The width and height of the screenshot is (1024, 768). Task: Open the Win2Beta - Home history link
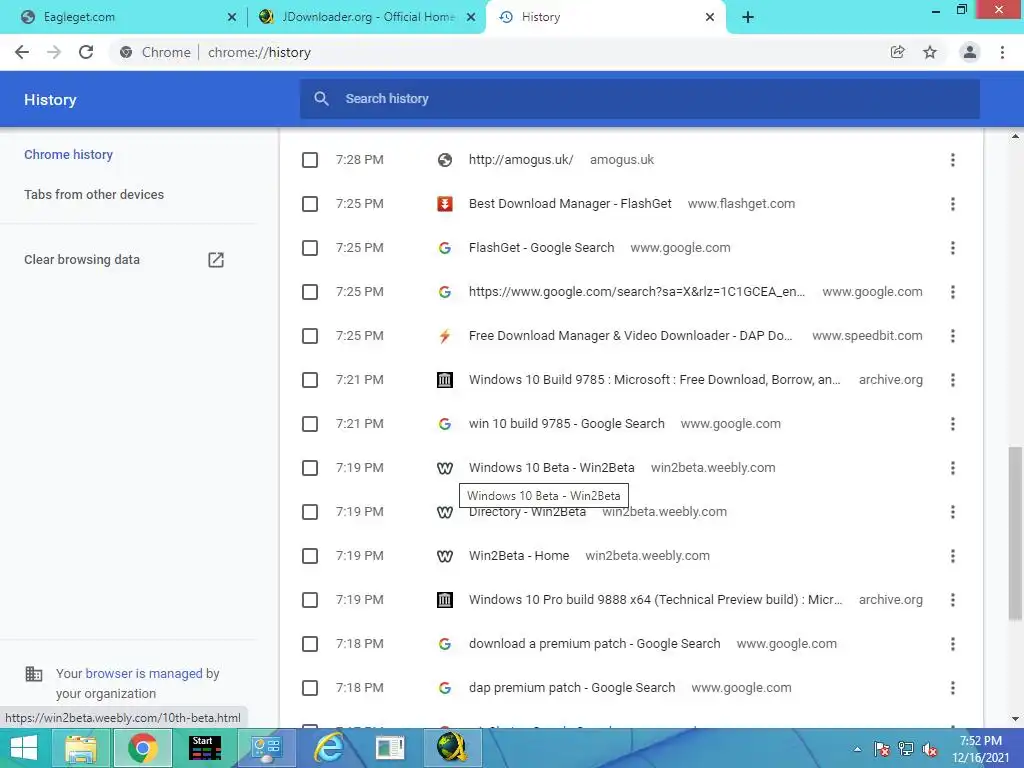[x=519, y=556]
